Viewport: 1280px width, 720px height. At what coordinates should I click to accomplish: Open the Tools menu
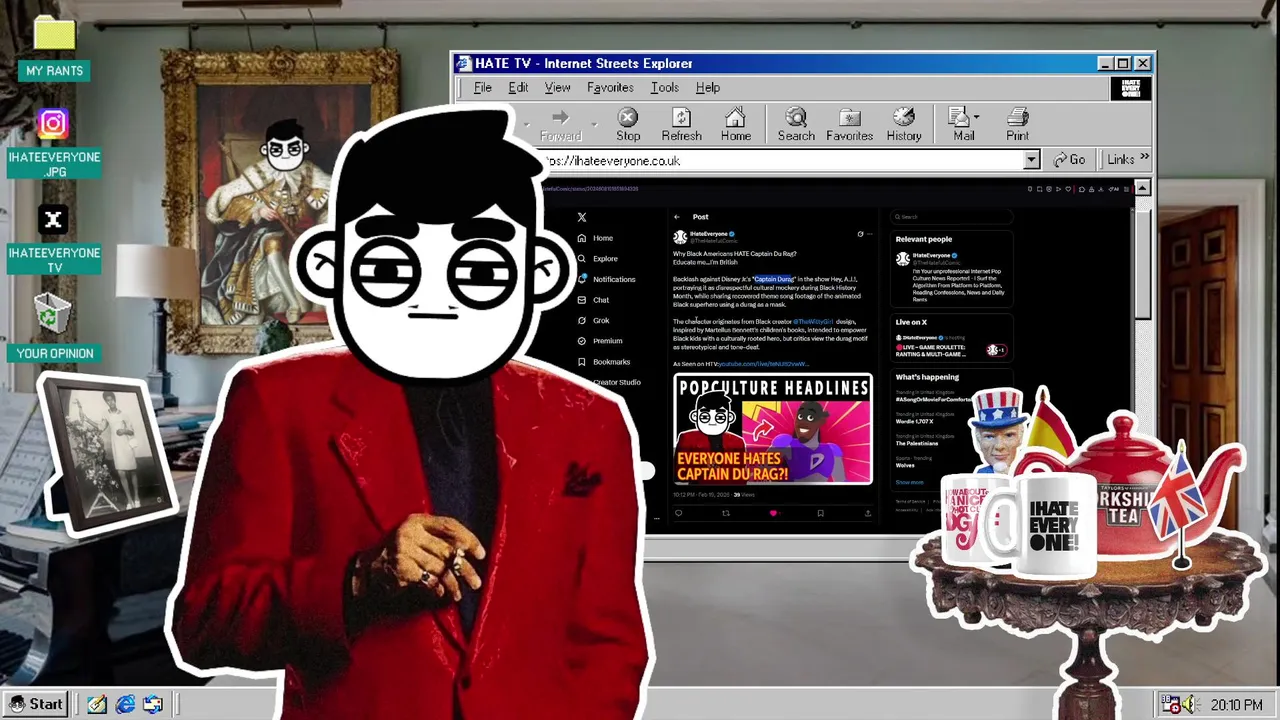point(664,87)
